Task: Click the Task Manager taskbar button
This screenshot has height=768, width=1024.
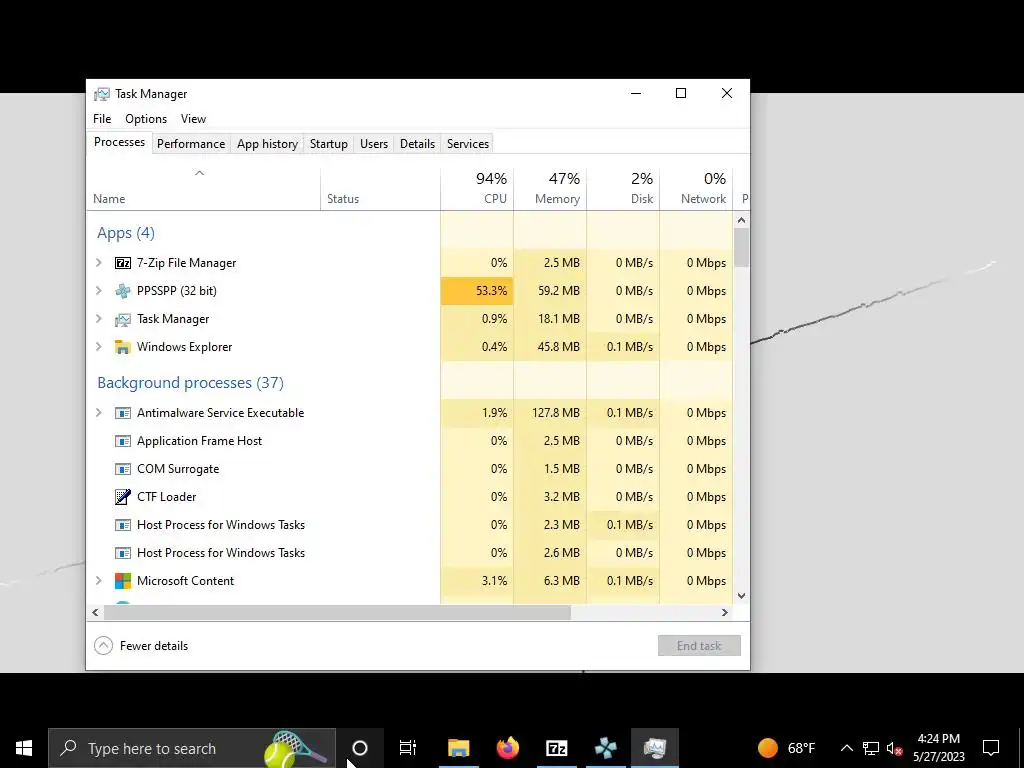Action: (x=654, y=748)
